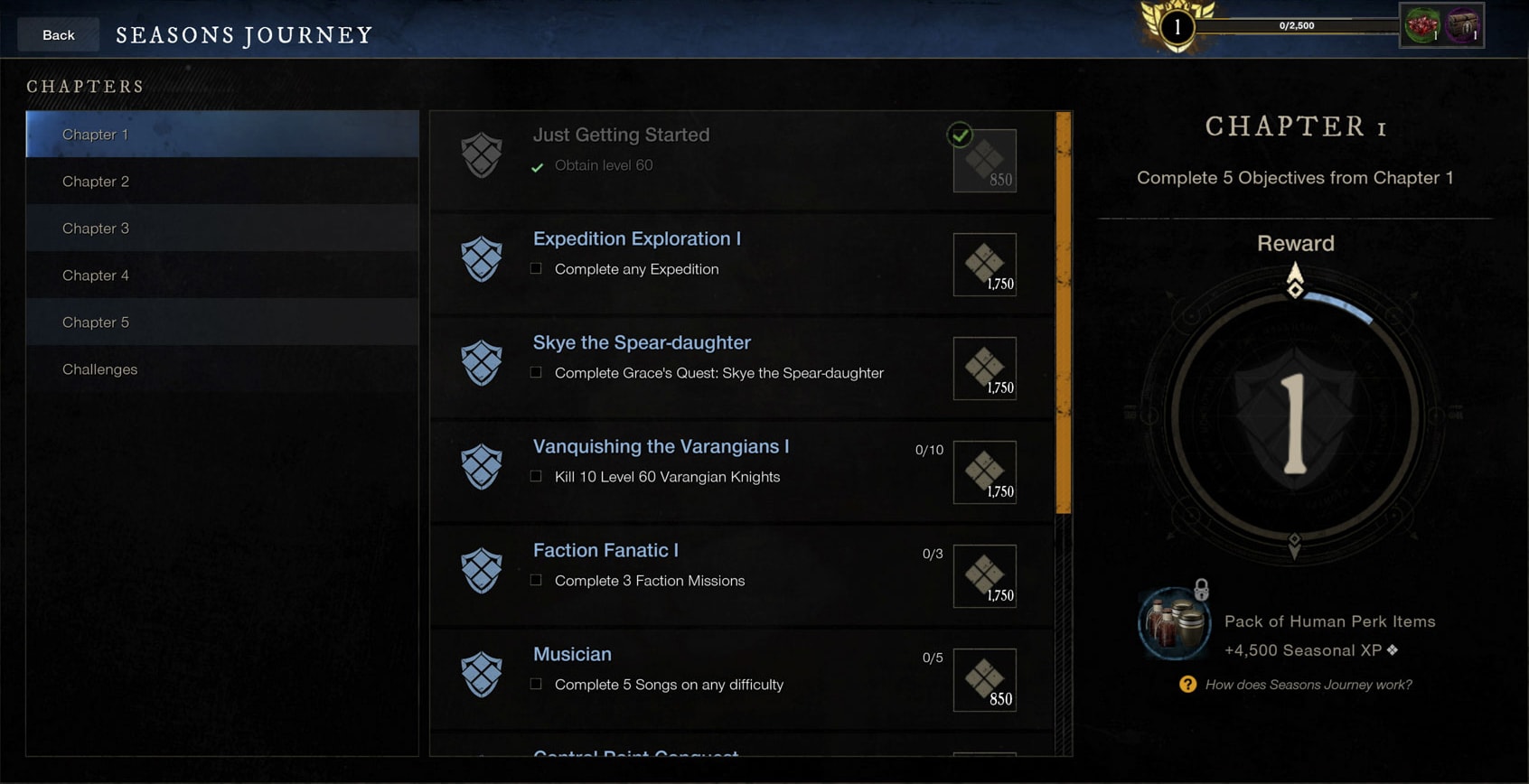Click the question mark help icon
Image resolution: width=1529 pixels, height=784 pixels.
(x=1187, y=685)
